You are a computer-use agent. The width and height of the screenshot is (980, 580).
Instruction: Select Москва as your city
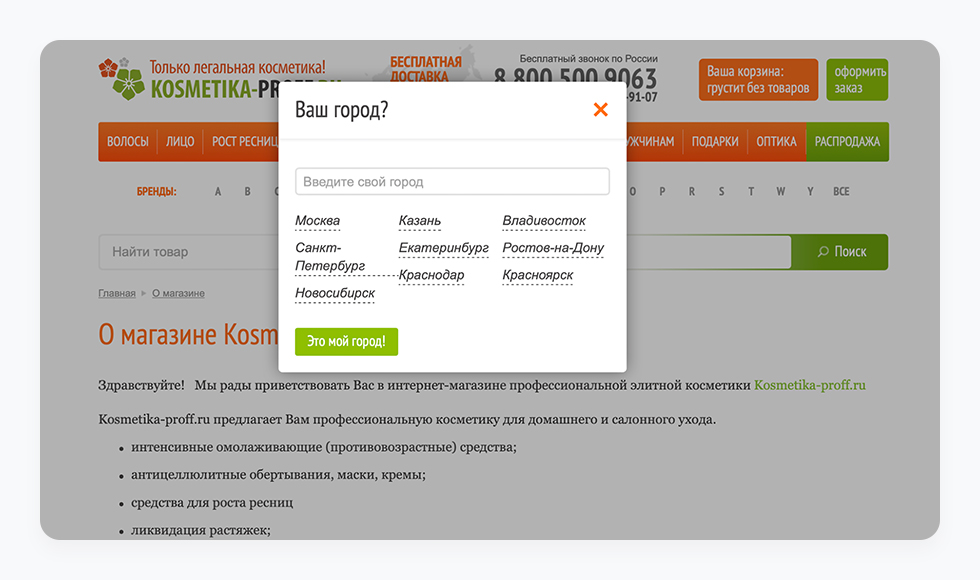317,220
